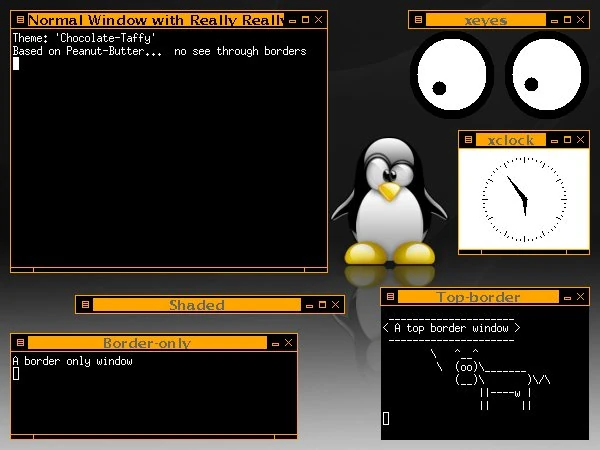This screenshot has width=600, height=450.
Task: Click the Shaded title bar
Action: [197, 305]
